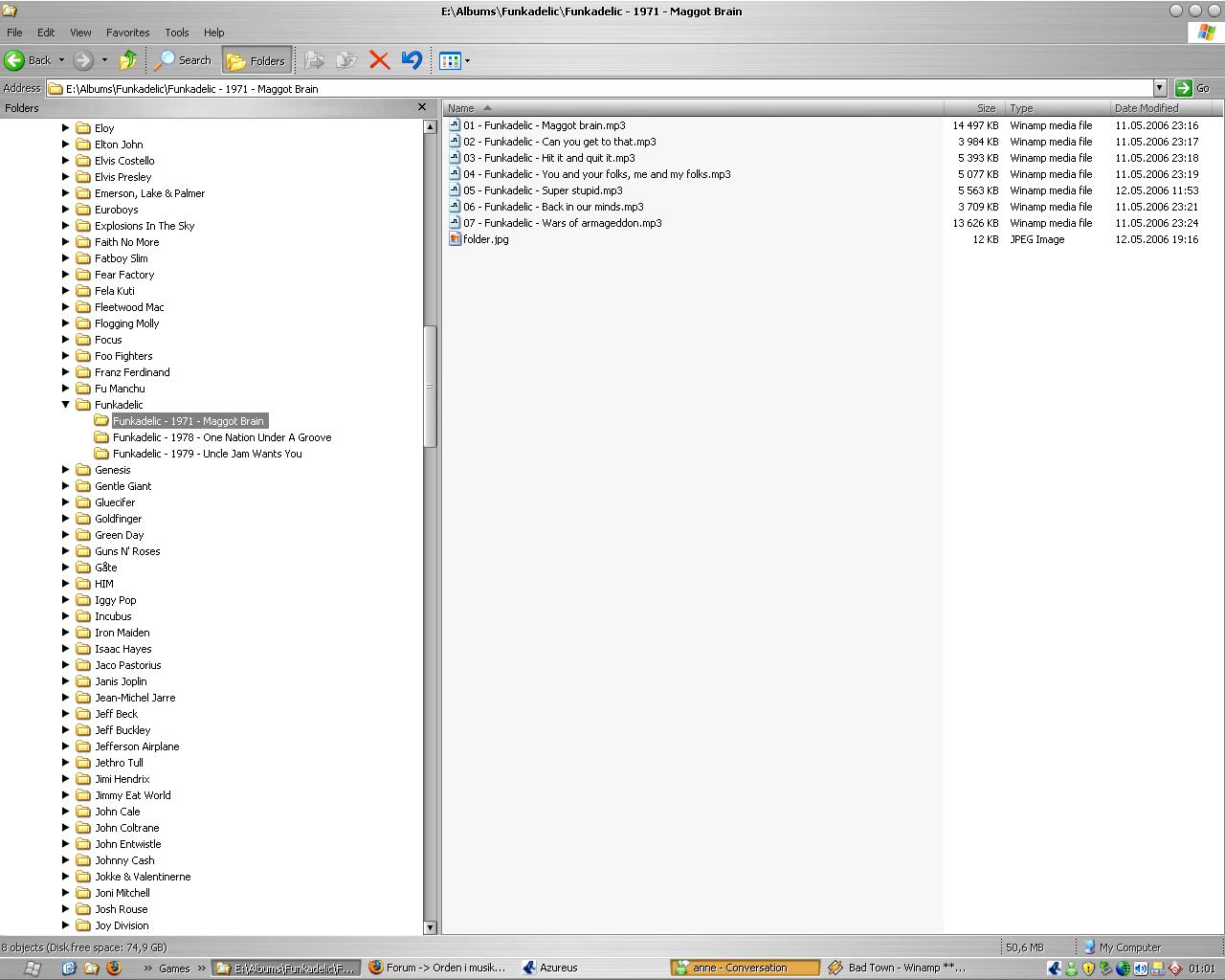Switch to 'Forum -> Orden i musik' Firefox window
The height and width of the screenshot is (980, 1225).
tap(438, 968)
